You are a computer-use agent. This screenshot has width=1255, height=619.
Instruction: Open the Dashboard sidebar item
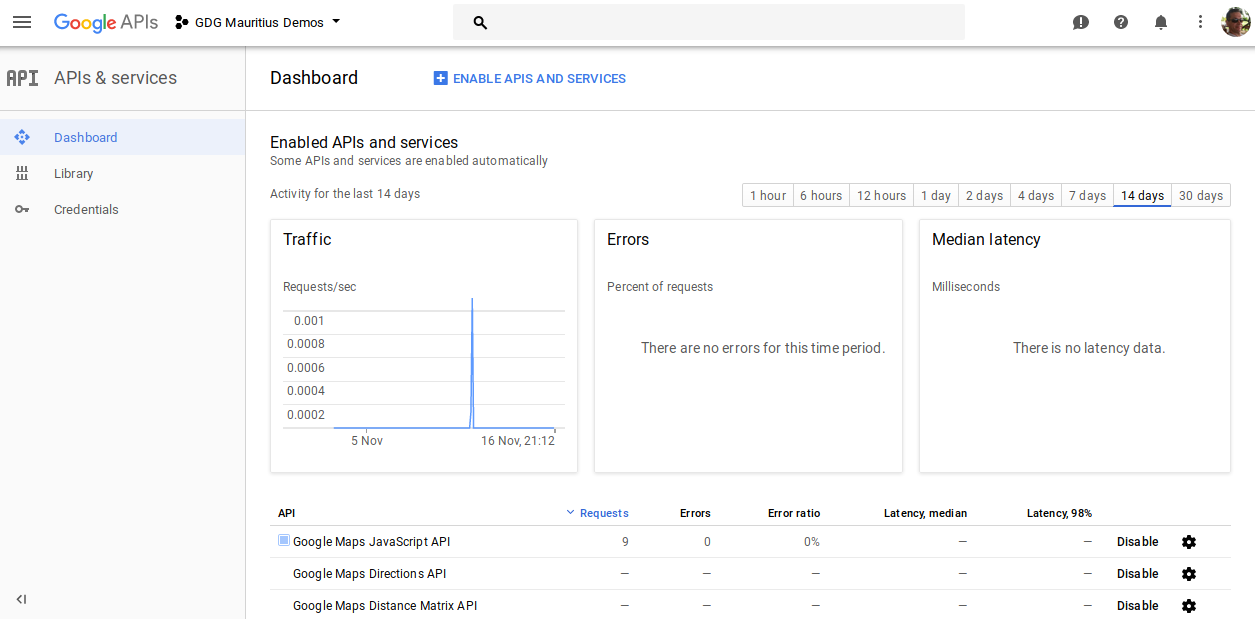coord(85,137)
